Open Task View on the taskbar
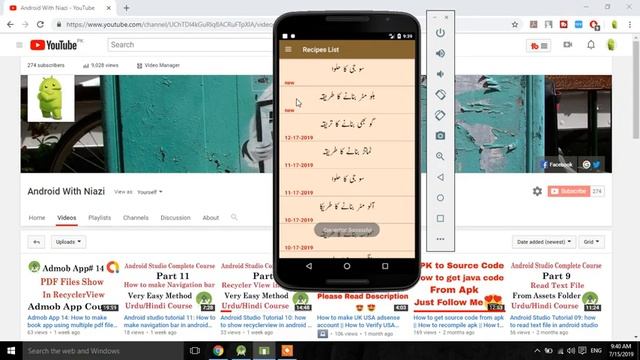This screenshot has height=360, width=640. (195, 351)
